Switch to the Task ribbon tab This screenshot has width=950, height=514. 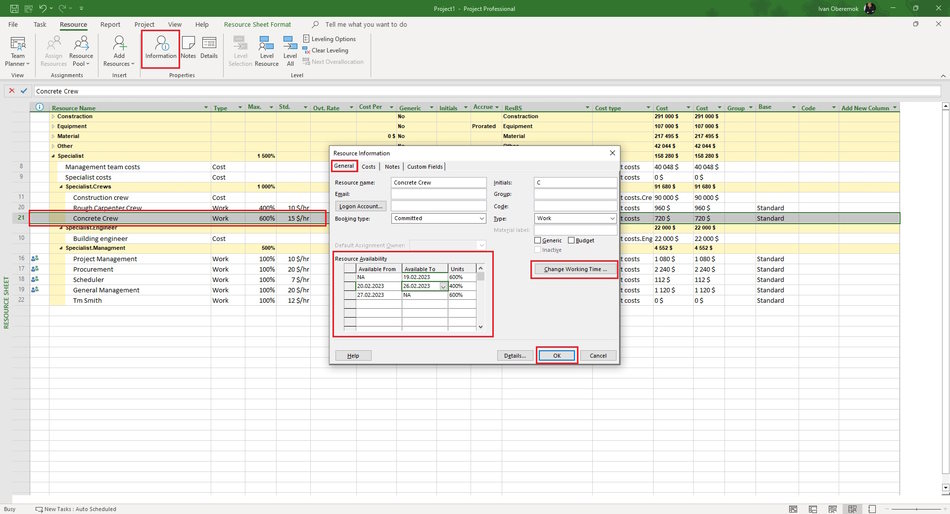point(40,24)
